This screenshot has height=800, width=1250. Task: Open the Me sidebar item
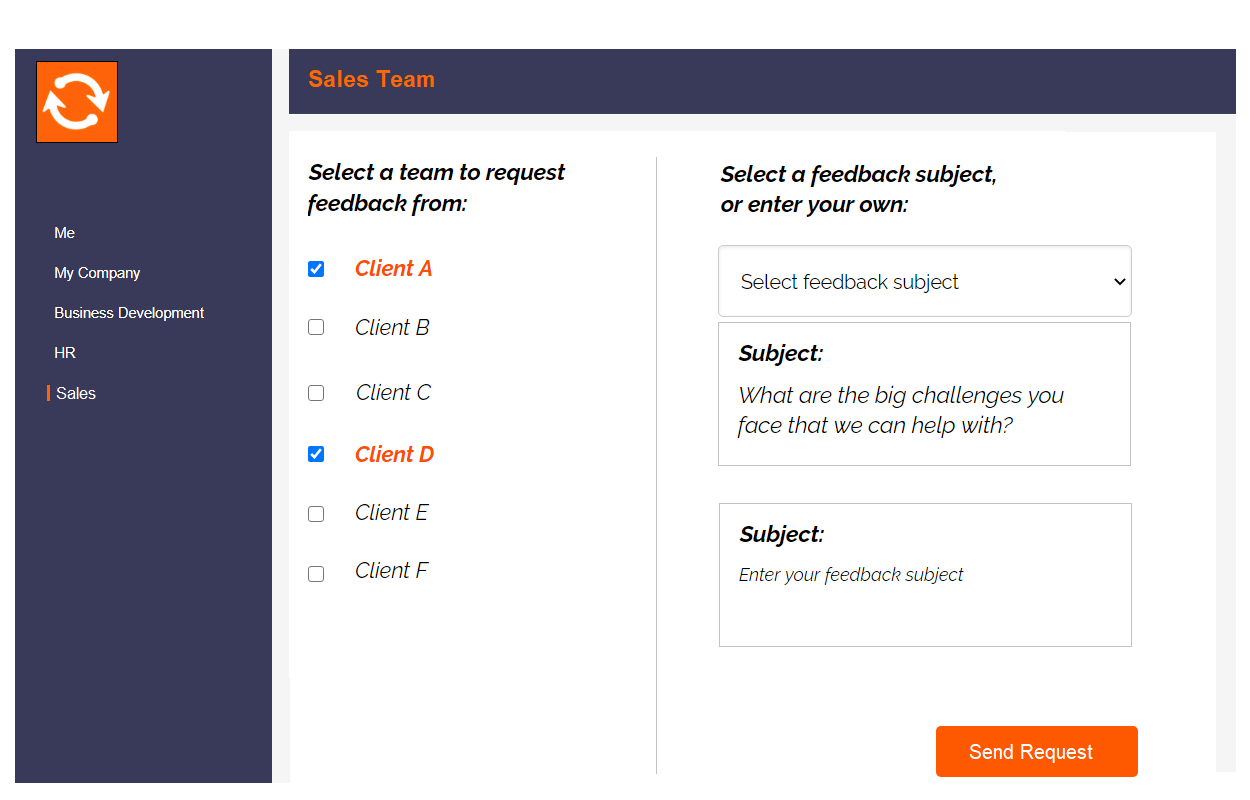[x=65, y=233]
